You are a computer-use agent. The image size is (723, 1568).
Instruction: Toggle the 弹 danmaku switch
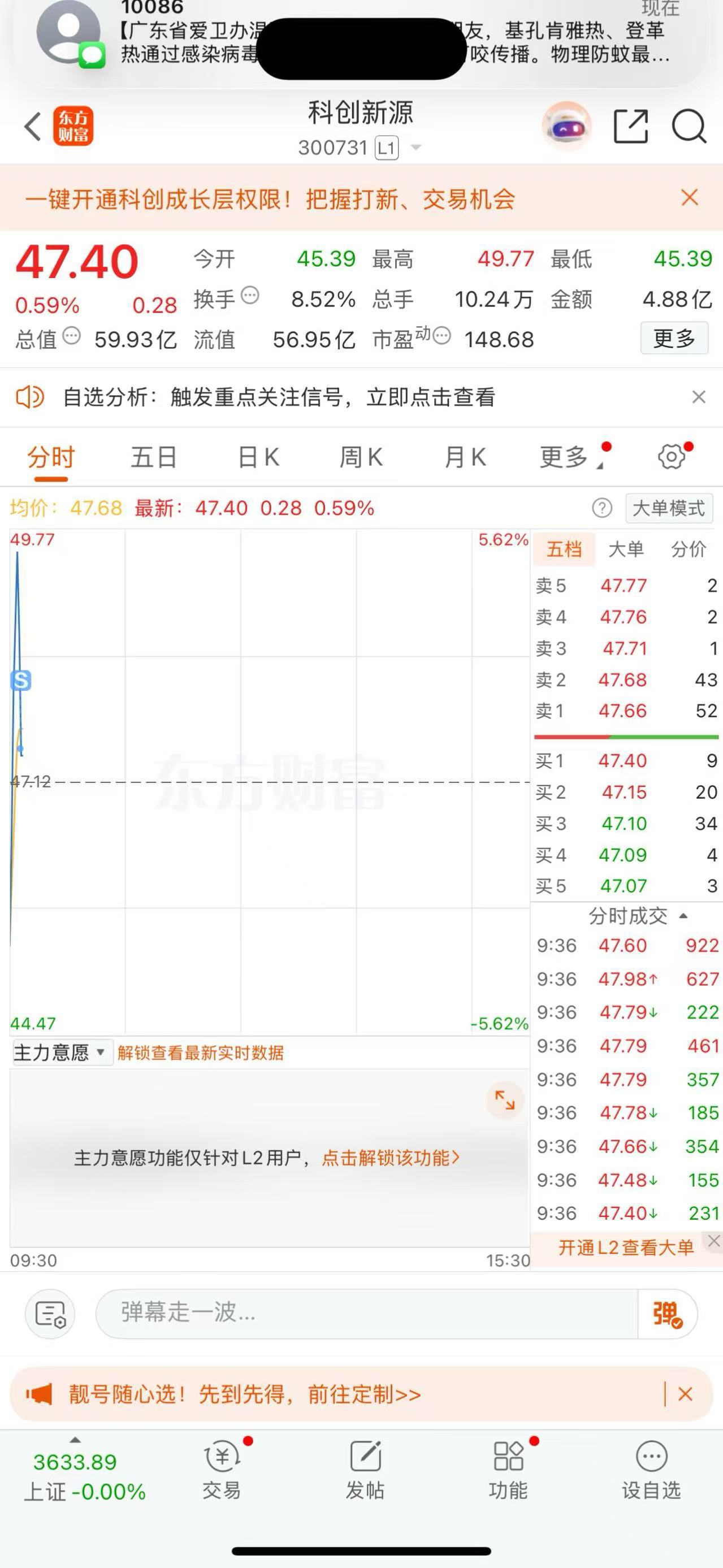667,1314
